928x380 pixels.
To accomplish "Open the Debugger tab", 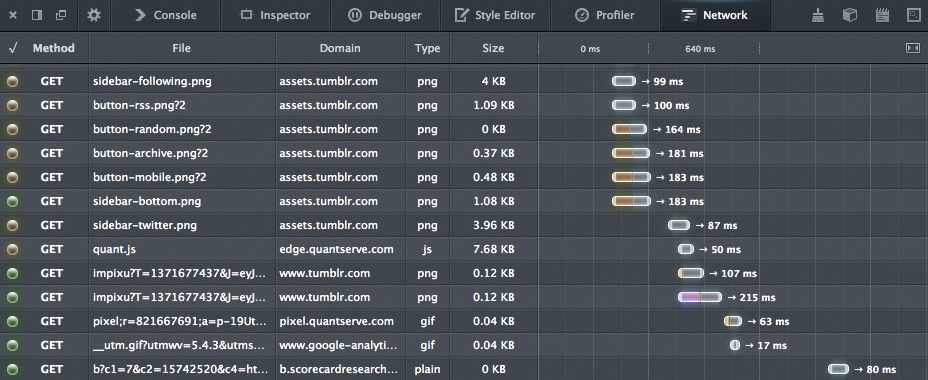I will point(385,15).
